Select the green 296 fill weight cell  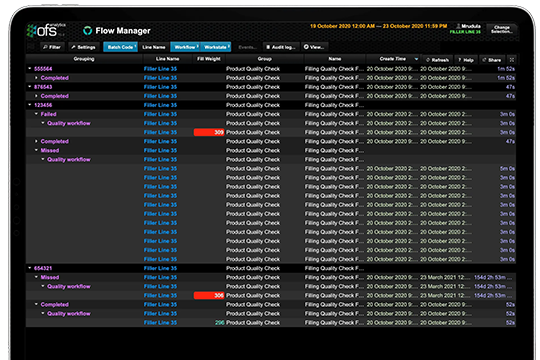219,322
